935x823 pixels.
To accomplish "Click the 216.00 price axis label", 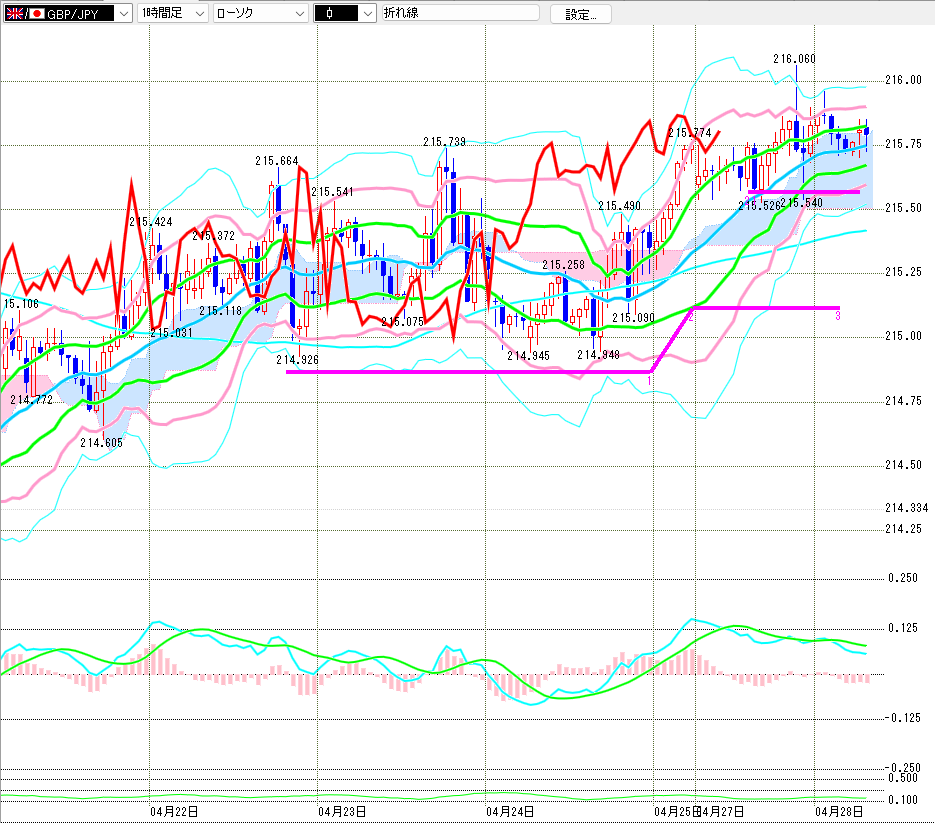I will point(903,80).
